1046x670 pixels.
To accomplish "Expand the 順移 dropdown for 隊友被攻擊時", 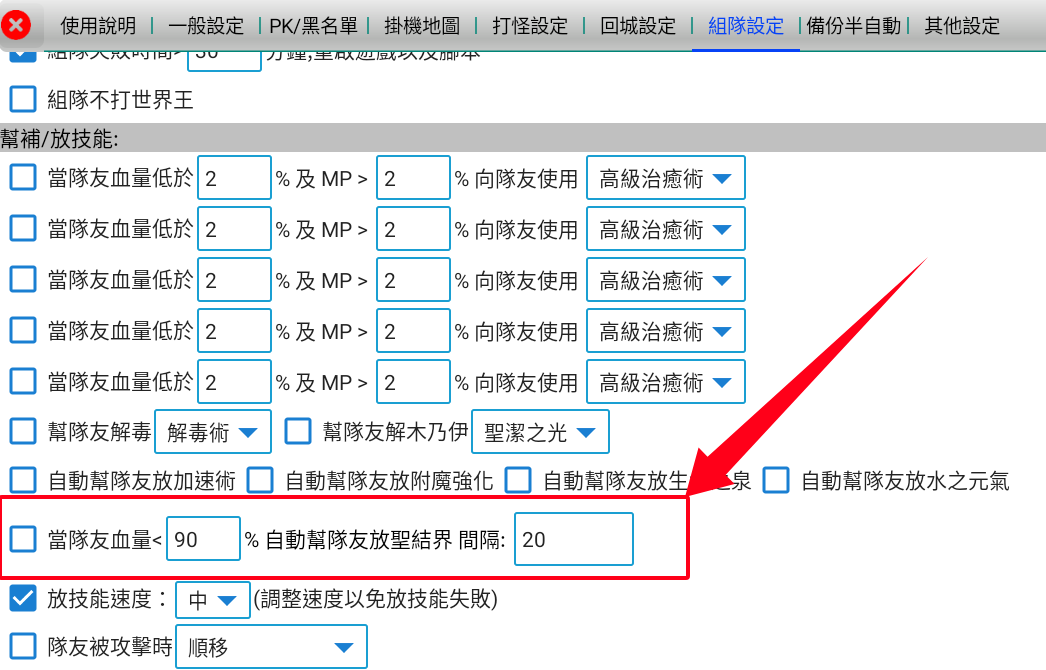I will (271, 648).
